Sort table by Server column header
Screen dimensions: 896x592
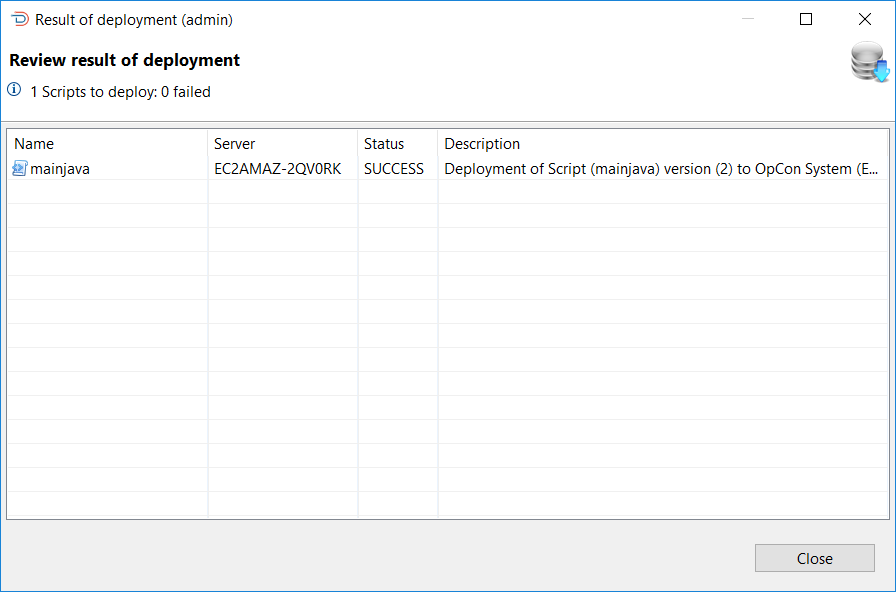click(283, 143)
